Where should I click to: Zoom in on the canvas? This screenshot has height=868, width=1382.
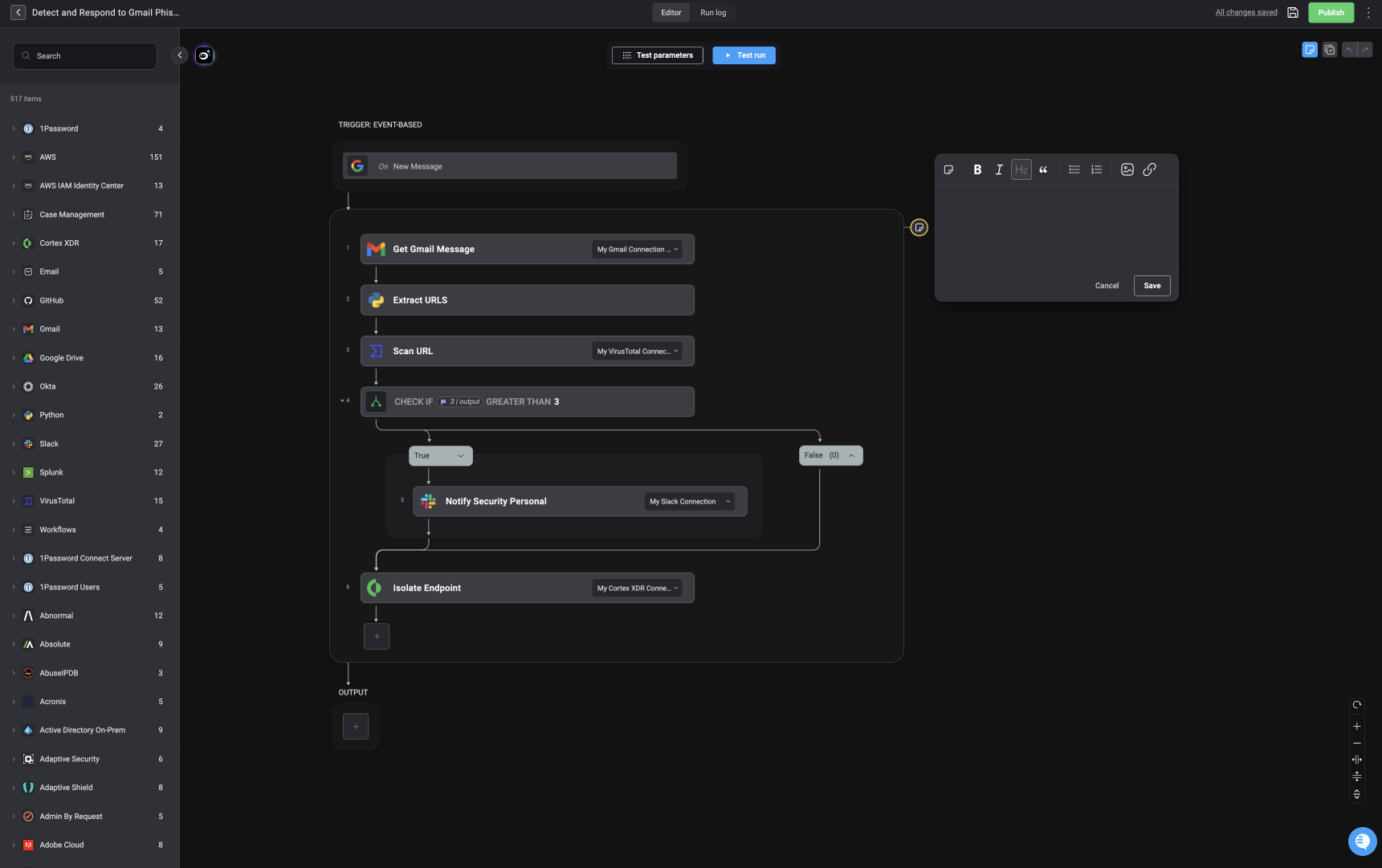click(x=1357, y=727)
